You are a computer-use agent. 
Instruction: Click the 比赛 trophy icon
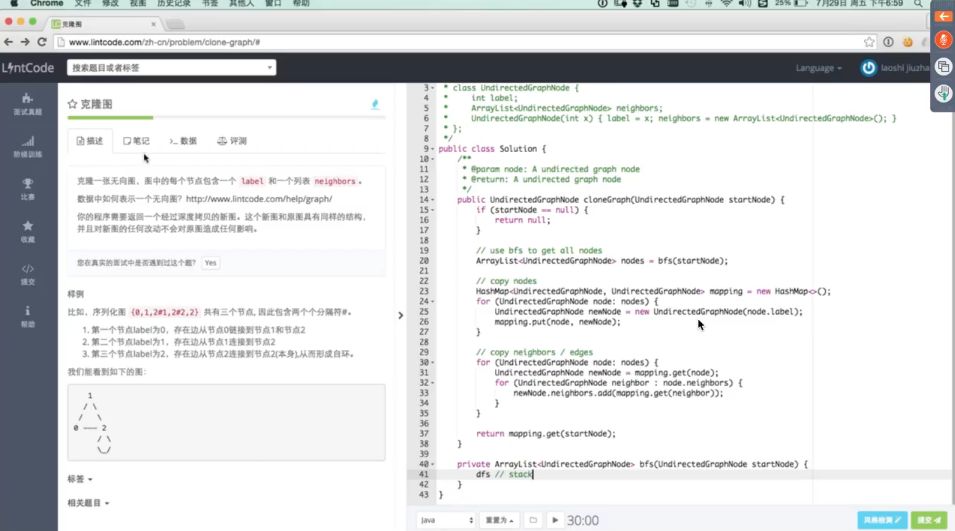point(27,188)
